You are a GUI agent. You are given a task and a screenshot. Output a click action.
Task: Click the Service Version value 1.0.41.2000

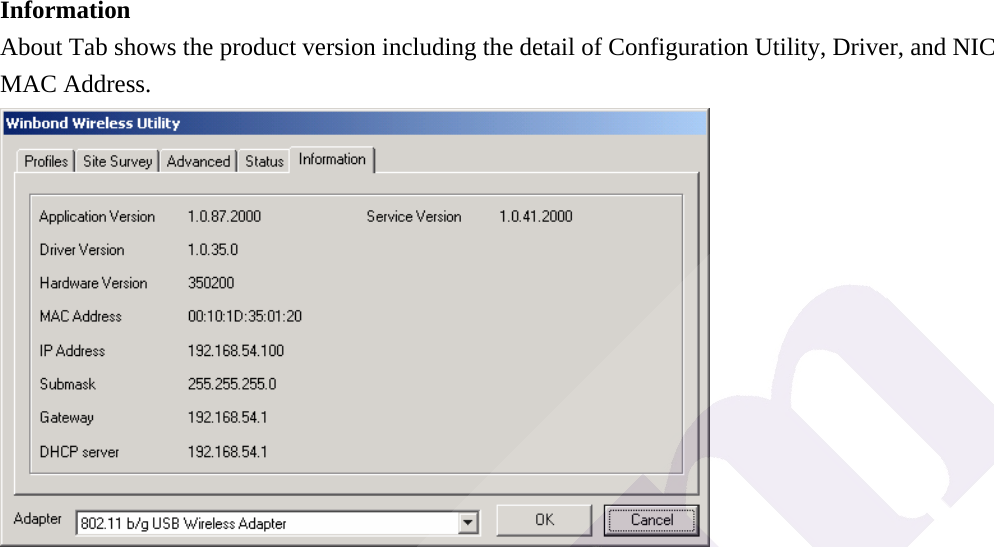(x=536, y=216)
